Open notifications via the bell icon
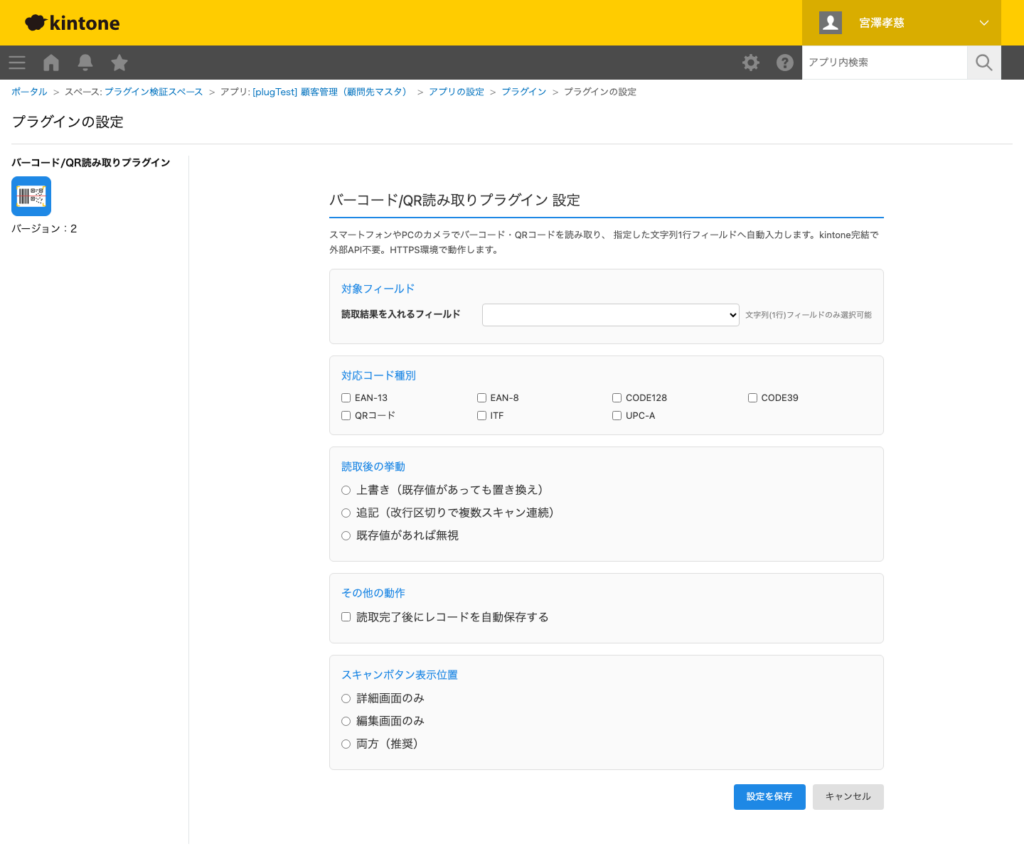Viewport: 1024px width, 861px height. pyautogui.click(x=84, y=62)
